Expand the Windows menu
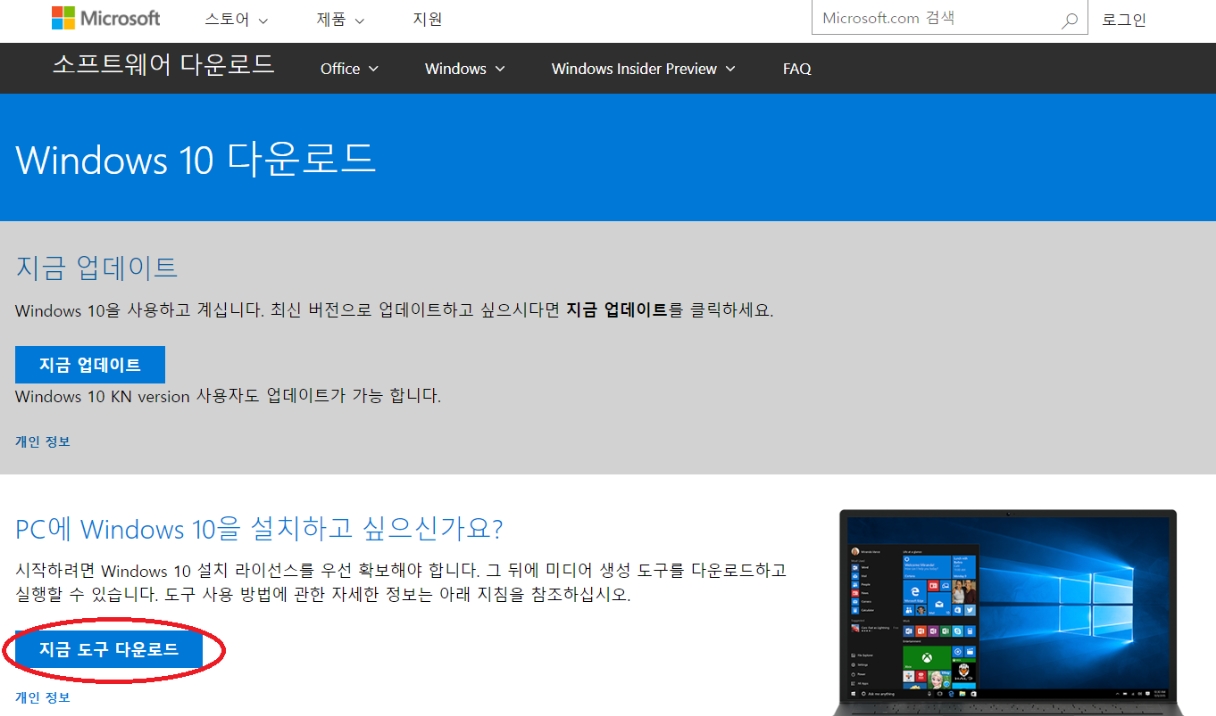1216x716 pixels. point(465,69)
